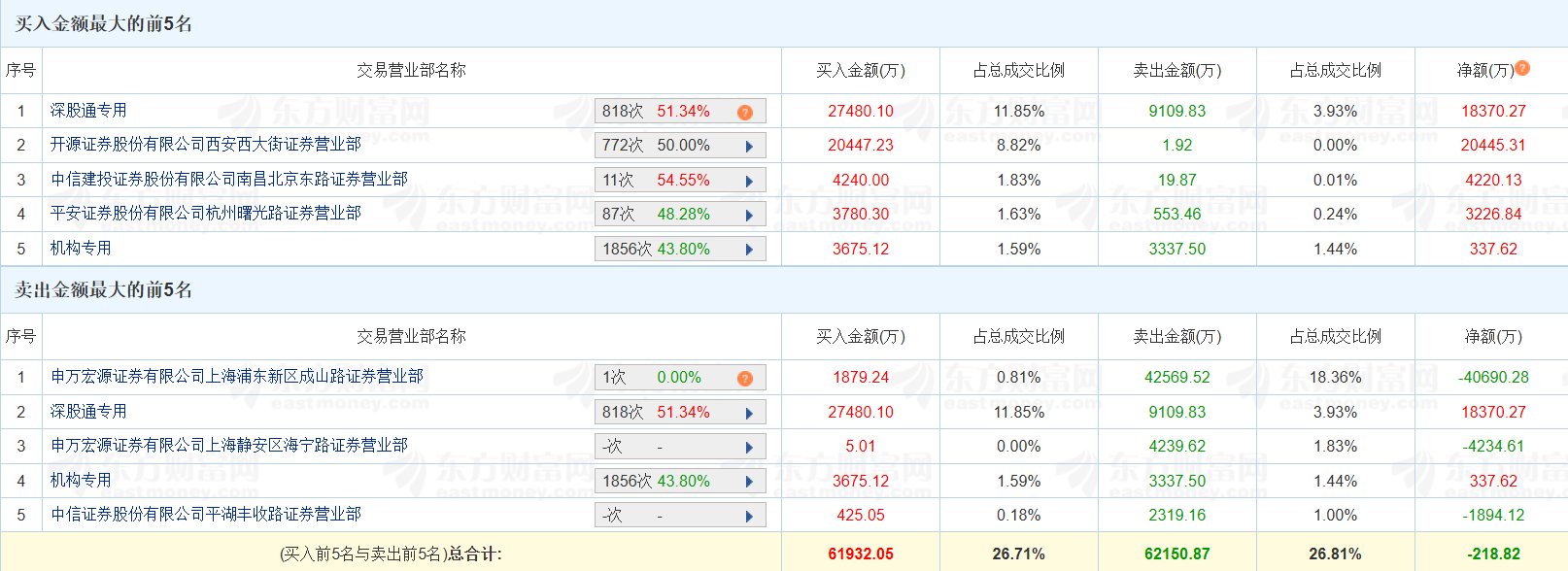Open the 申万宏源上海浦东新区成山路营业部 link

237,377
